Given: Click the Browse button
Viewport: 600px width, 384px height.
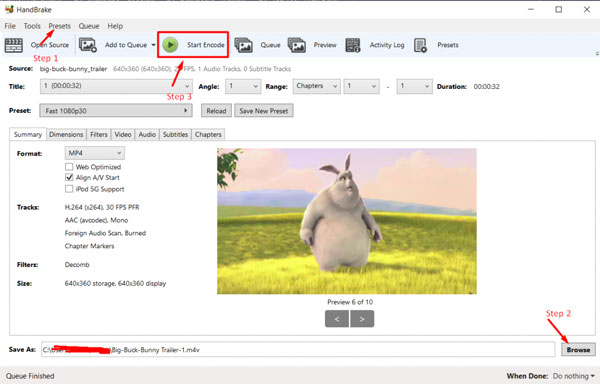Looking at the screenshot, I should (578, 350).
